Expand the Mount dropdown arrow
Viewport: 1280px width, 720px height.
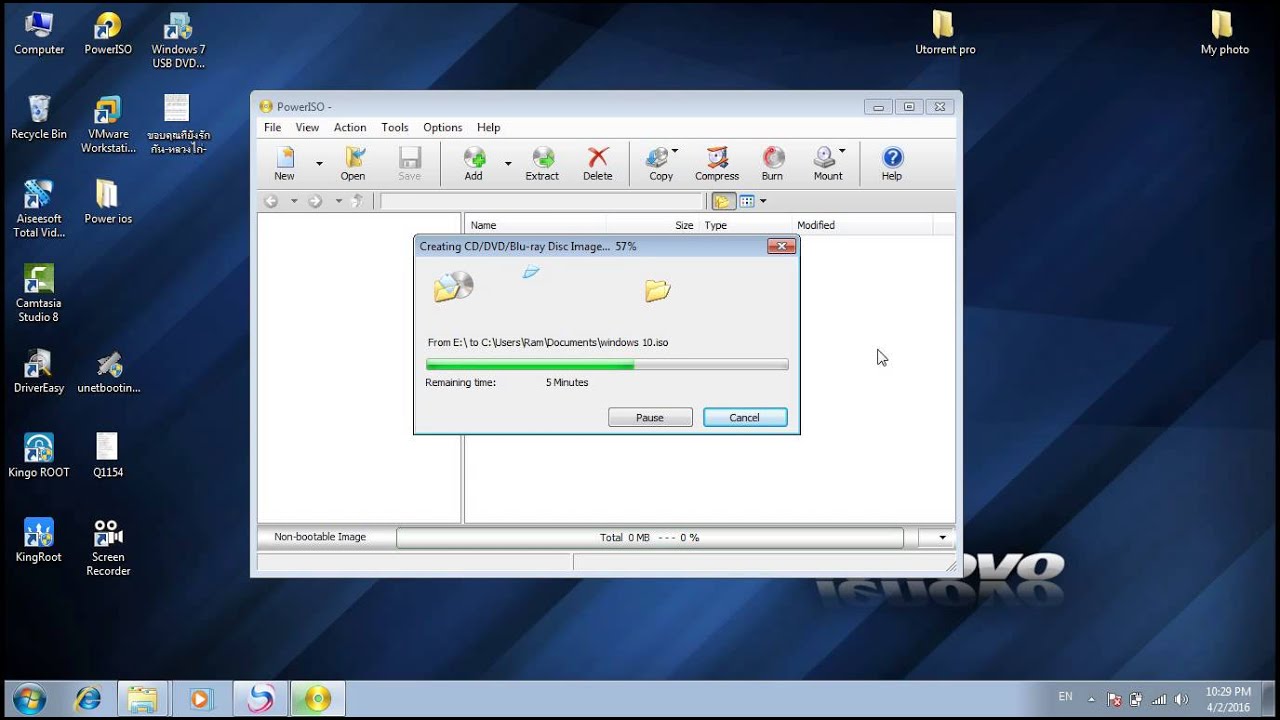pos(842,152)
